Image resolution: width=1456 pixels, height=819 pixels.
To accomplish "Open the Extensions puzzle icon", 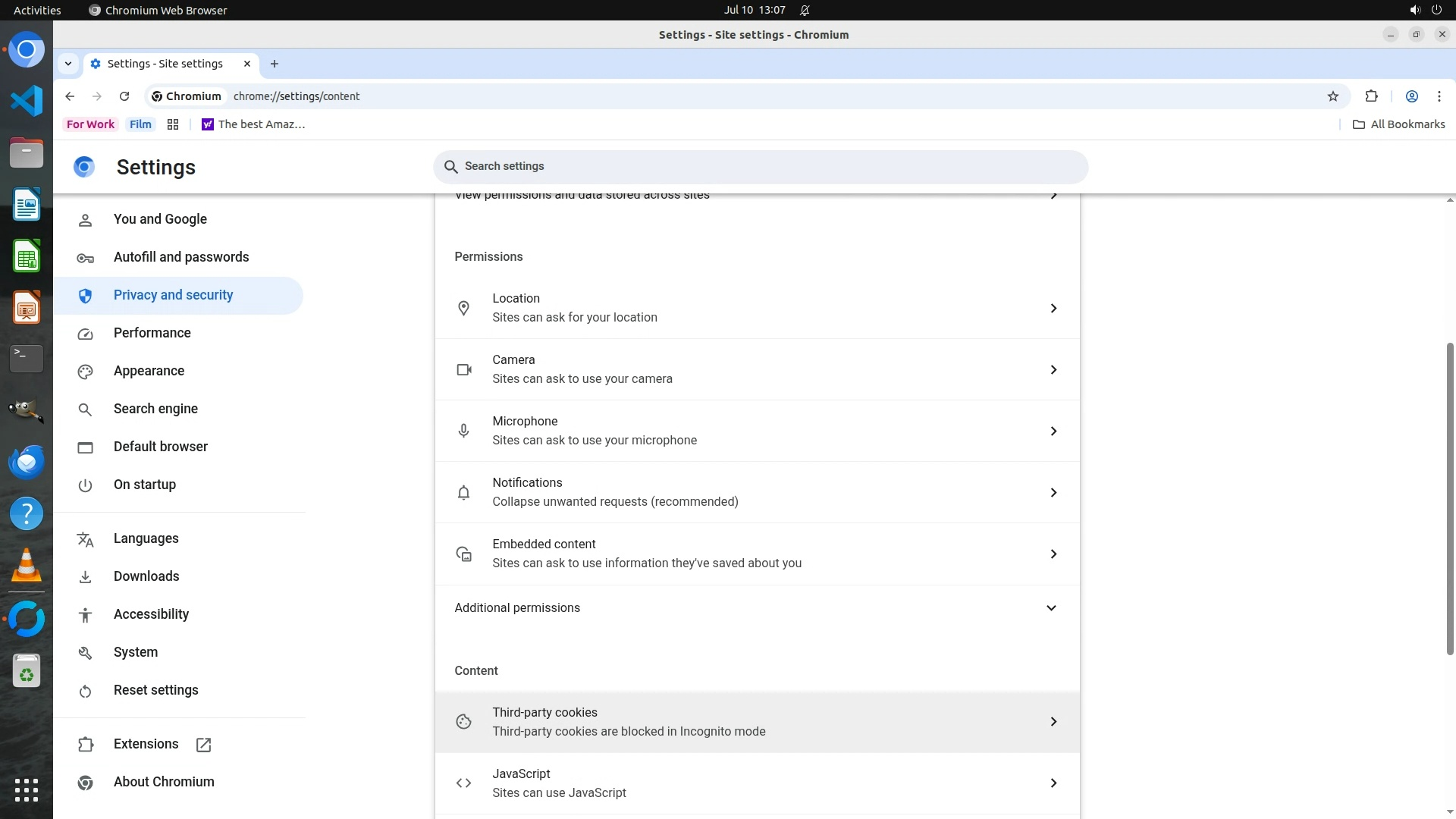I will pos(1371,96).
